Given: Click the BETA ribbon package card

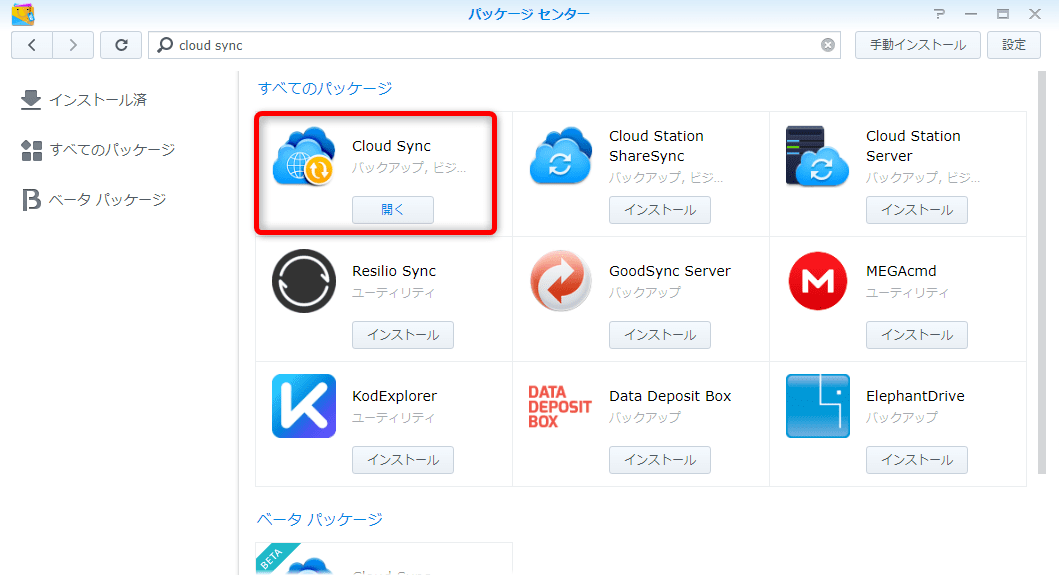Looking at the screenshot, I should (x=384, y=559).
